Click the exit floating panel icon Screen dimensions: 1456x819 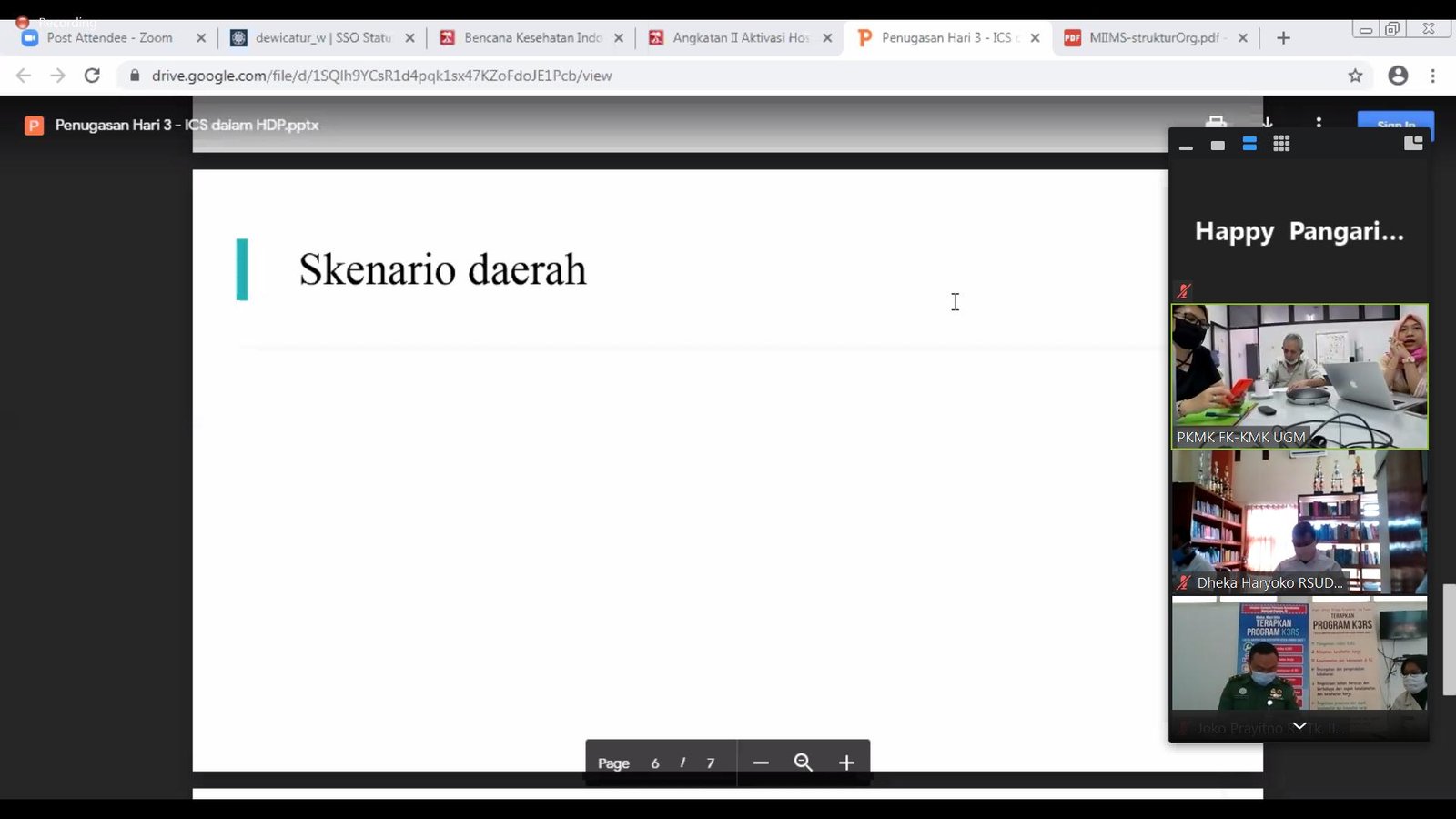(x=1412, y=144)
